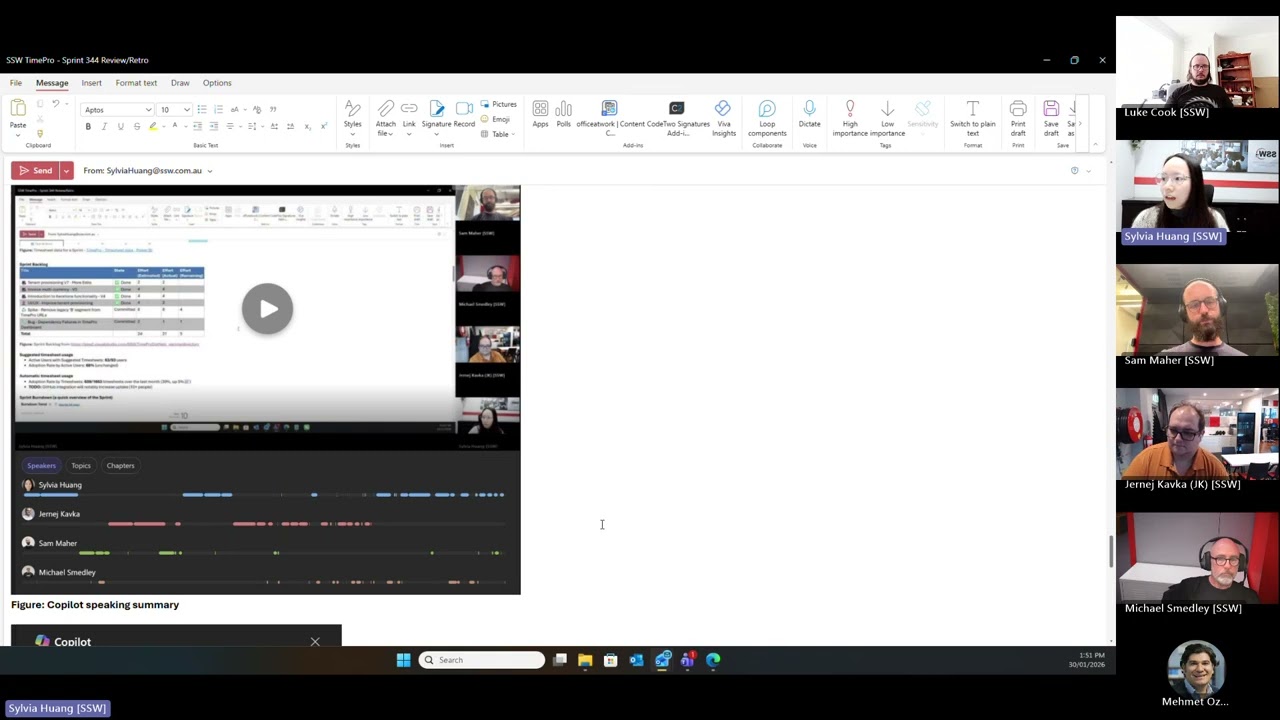The width and height of the screenshot is (1280, 720).
Task: Toggle numbered list
Action: point(217,109)
